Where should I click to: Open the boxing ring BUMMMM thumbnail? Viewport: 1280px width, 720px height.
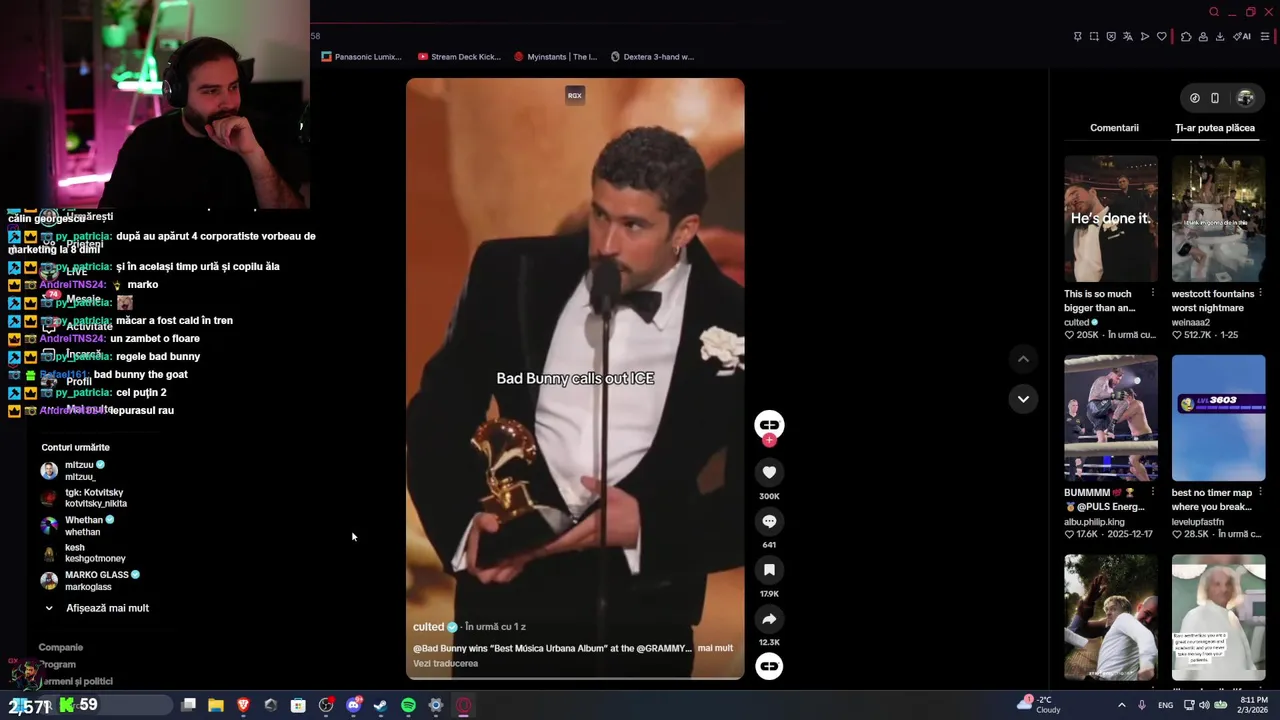(1111, 418)
